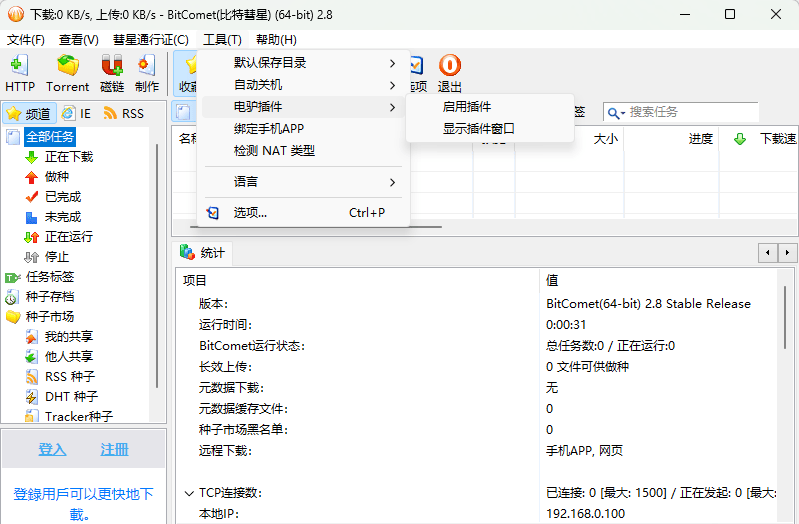799x524 pixels.
Task: Open the 查看(V) menu
Action: pyautogui.click(x=78, y=40)
